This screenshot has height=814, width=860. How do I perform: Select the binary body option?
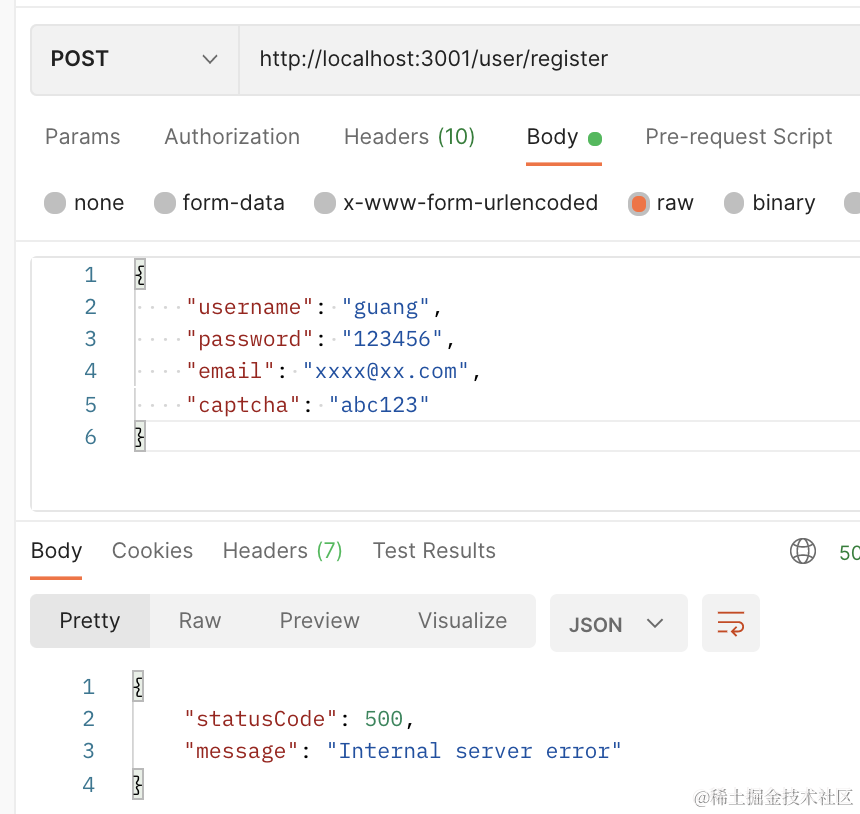coord(734,203)
